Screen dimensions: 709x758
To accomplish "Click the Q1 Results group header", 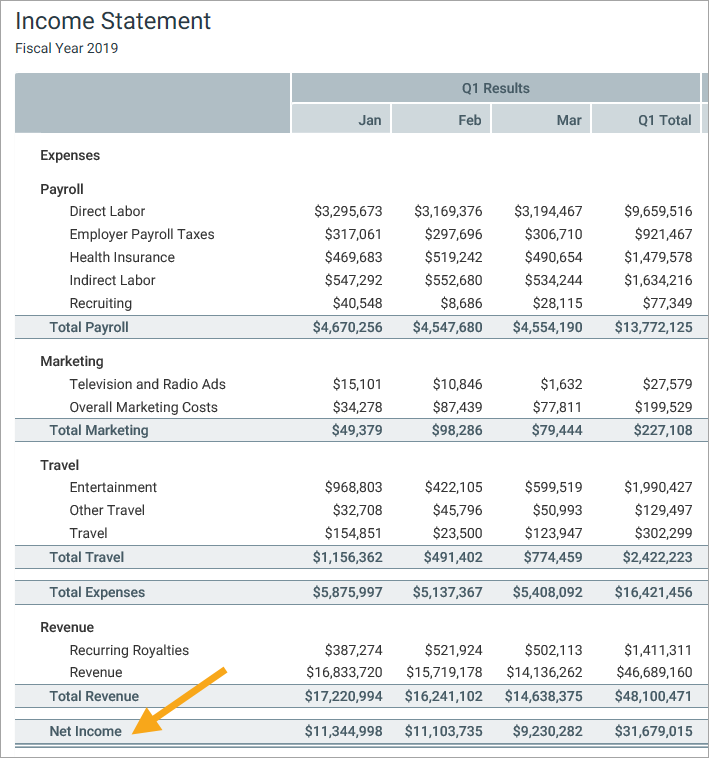I will [x=495, y=88].
